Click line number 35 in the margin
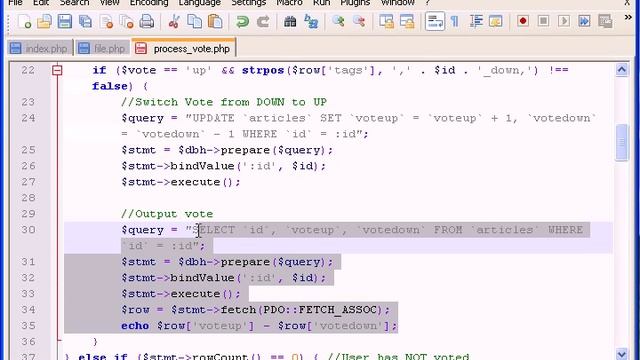Image resolution: width=640 pixels, height=360 pixels. click(28, 326)
